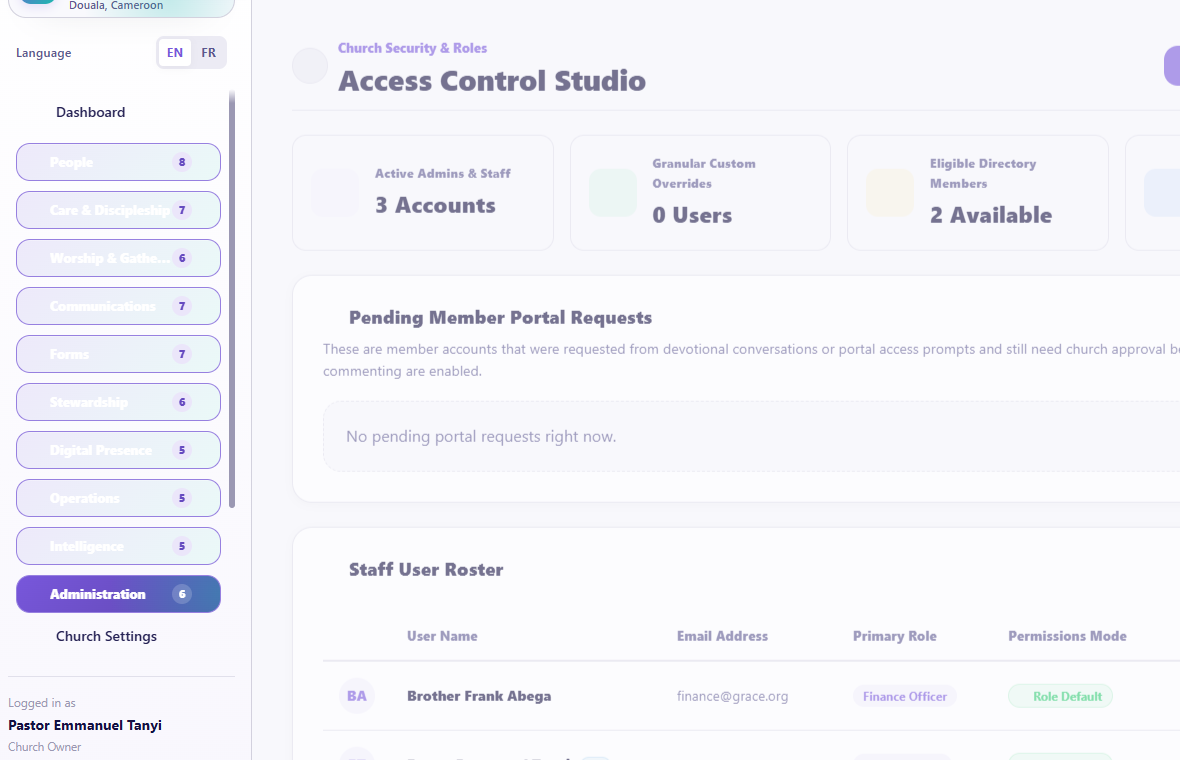The image size is (1180, 760).
Task: Expand the Worship & Gatherings group
Action: coord(118,258)
